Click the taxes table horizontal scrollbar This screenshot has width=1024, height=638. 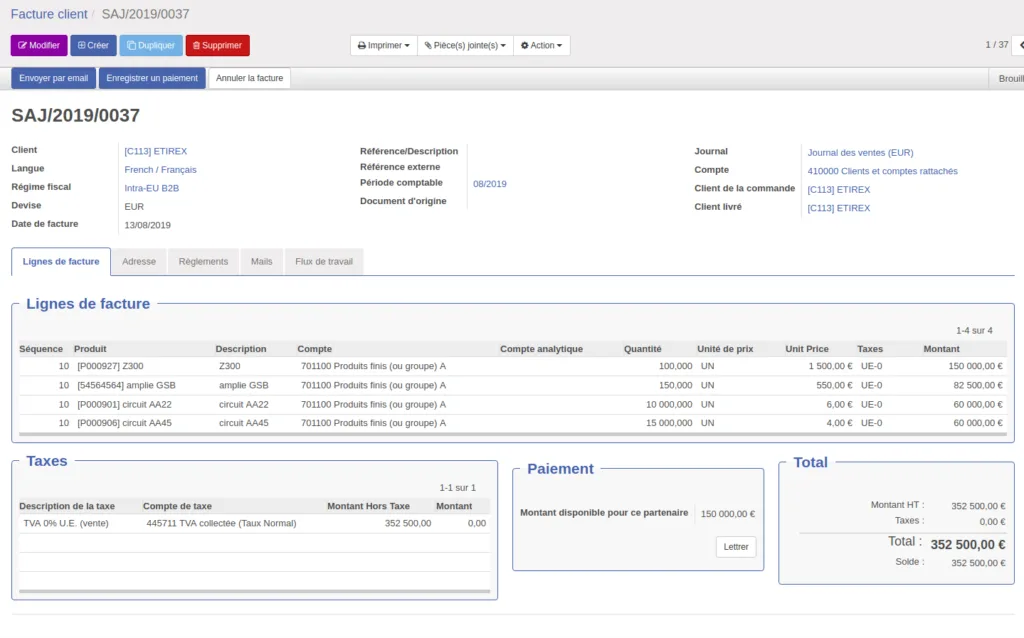pyautogui.click(x=255, y=591)
